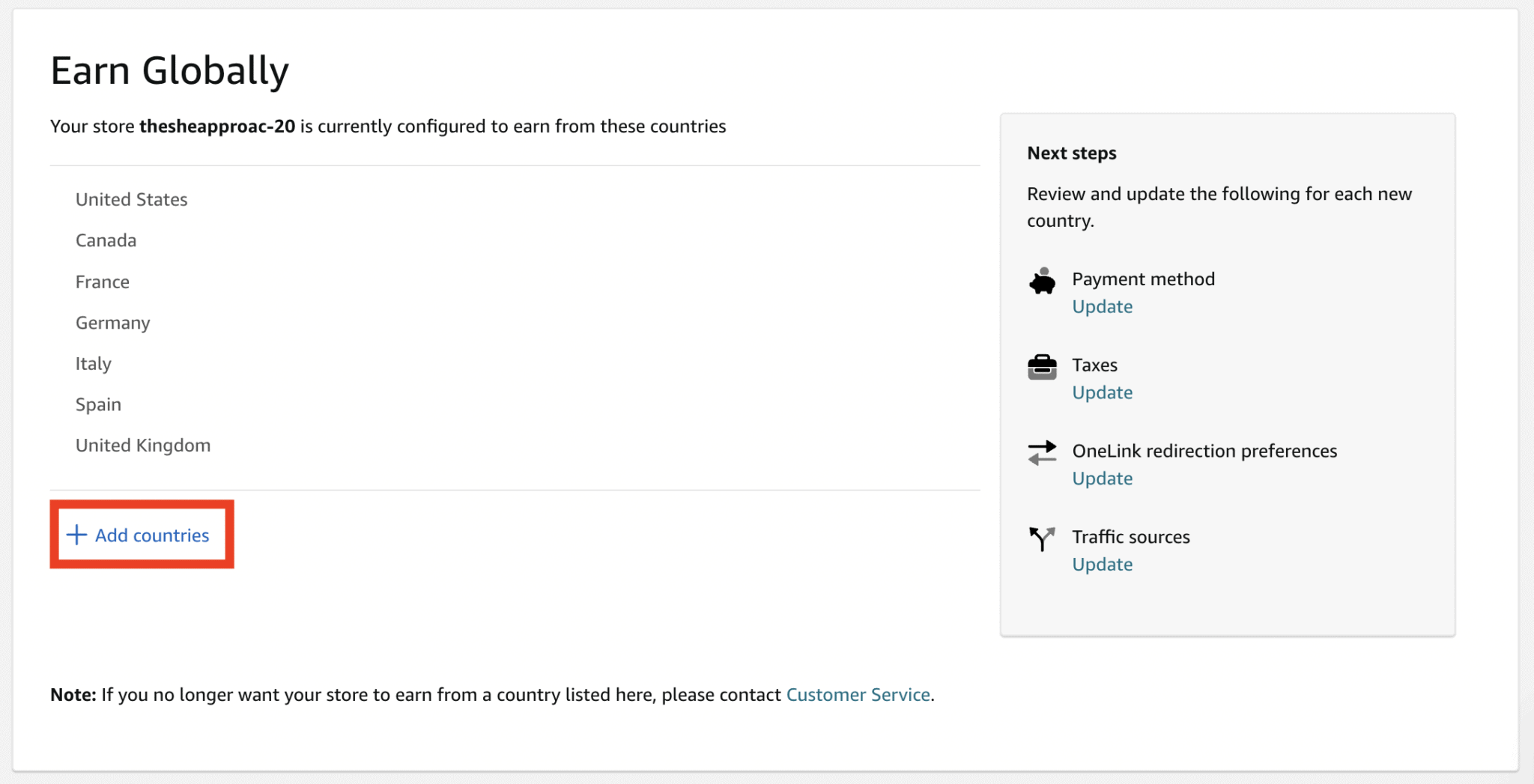Click Add countries
Screen dimensions: 1534x784
152,535
